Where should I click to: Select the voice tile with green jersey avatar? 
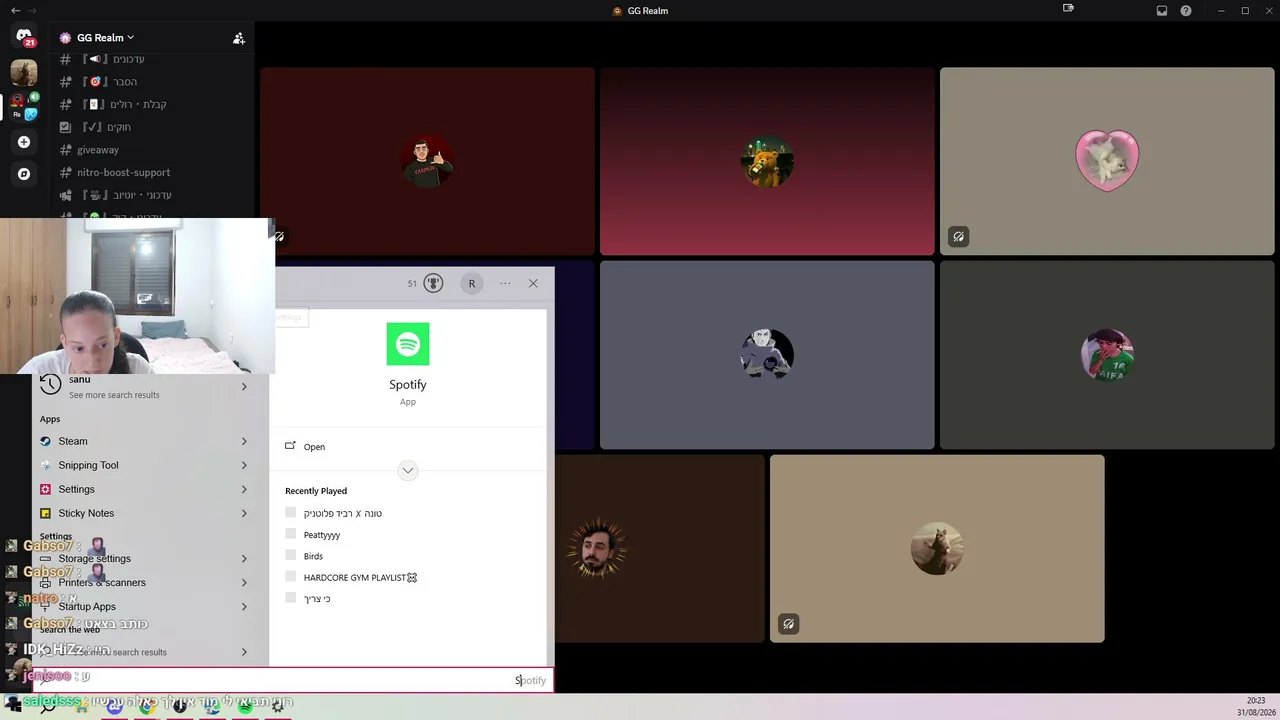[1107, 355]
